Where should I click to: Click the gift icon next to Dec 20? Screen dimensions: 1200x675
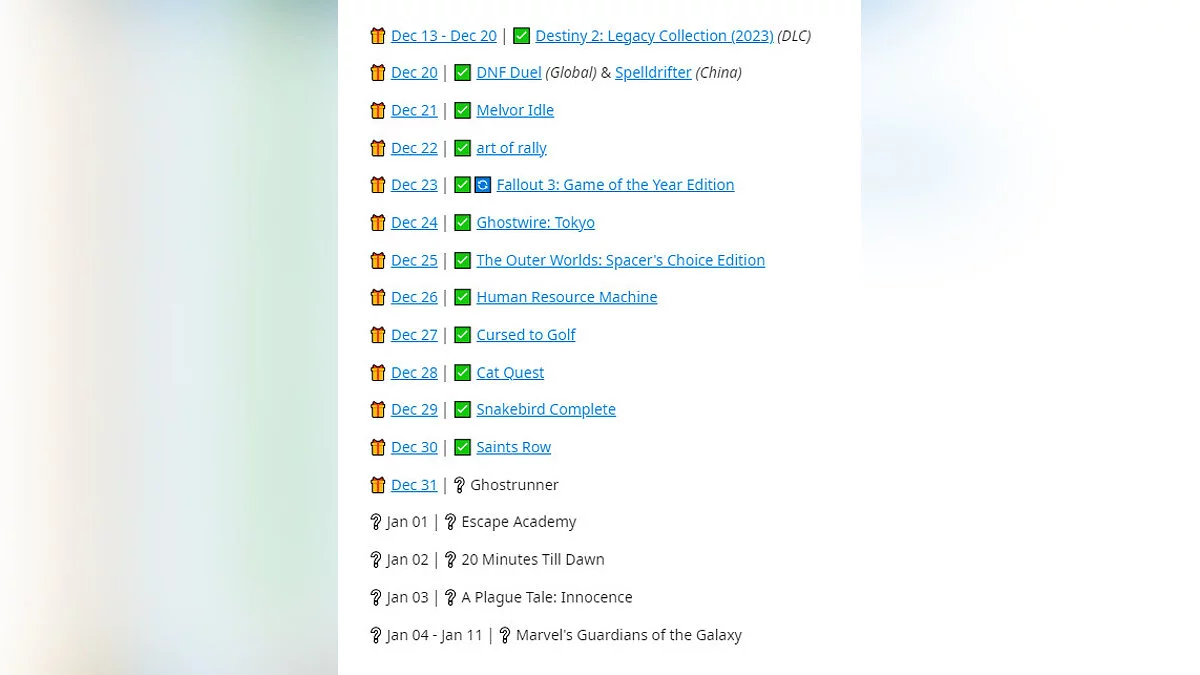(x=378, y=73)
